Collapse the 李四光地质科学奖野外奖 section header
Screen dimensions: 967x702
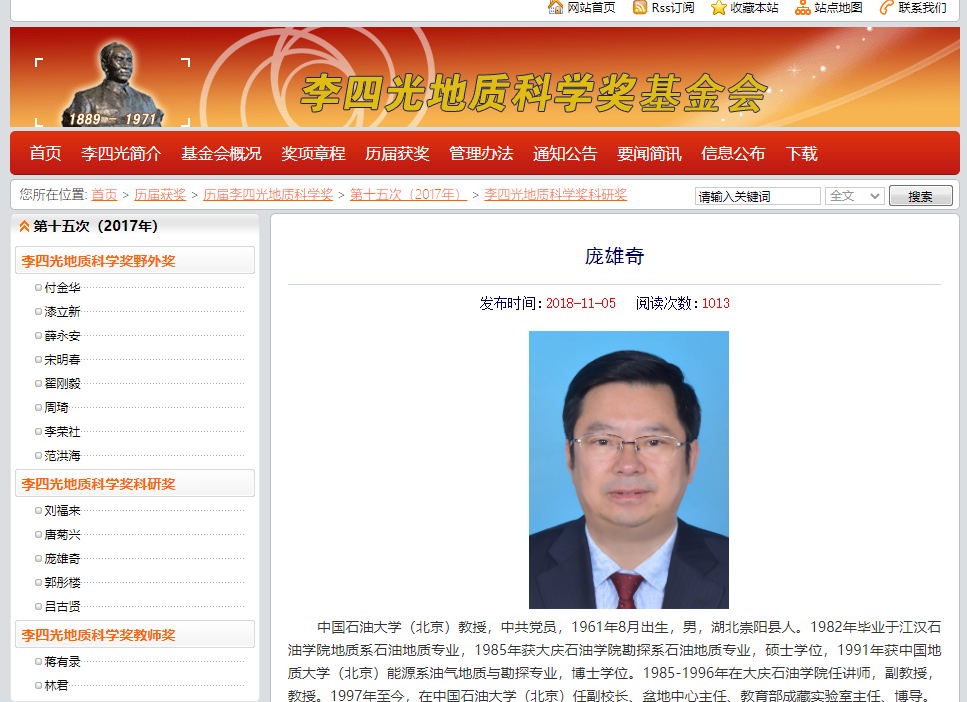tap(135, 261)
